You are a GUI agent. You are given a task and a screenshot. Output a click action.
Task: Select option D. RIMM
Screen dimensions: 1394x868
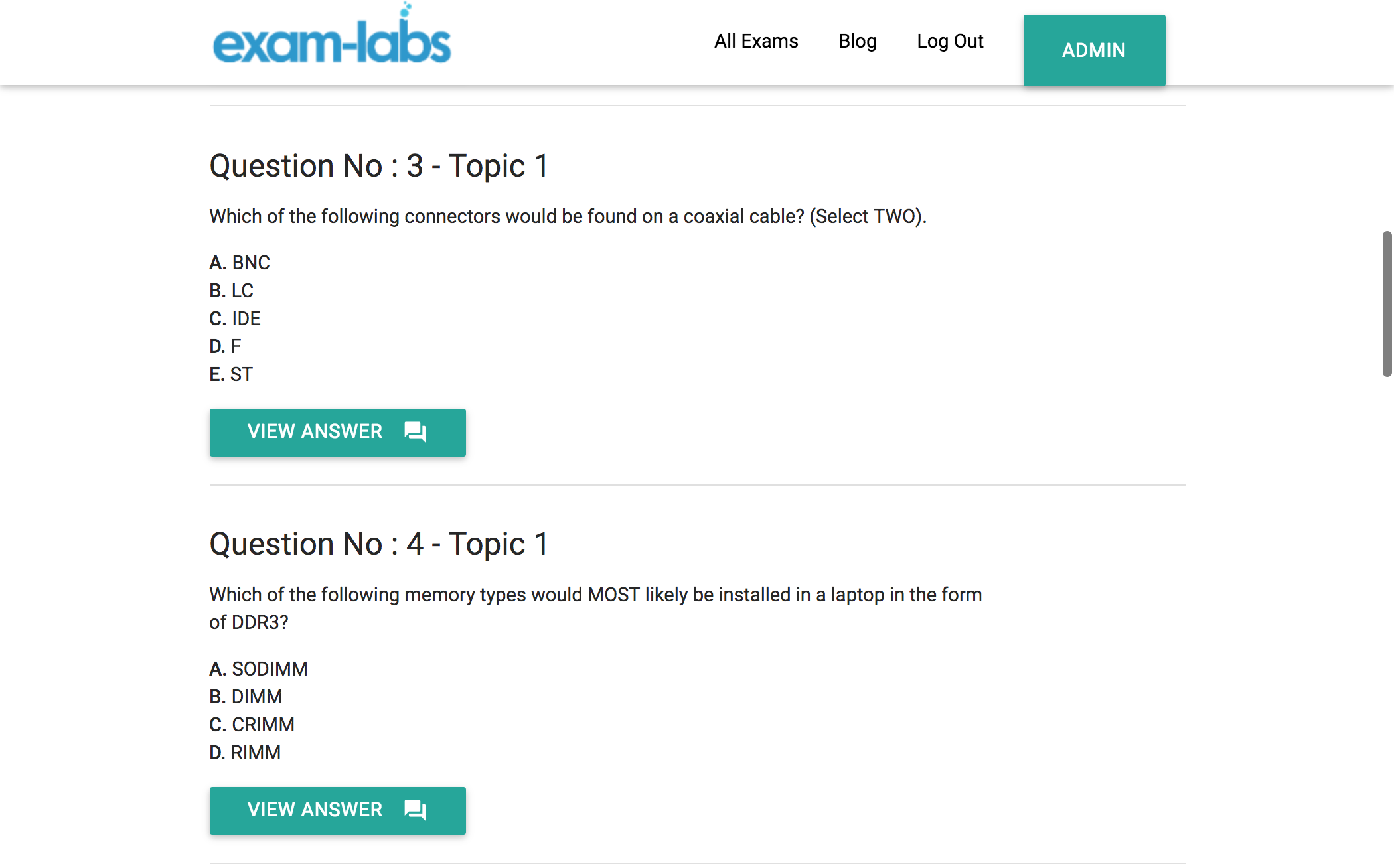[x=245, y=753]
